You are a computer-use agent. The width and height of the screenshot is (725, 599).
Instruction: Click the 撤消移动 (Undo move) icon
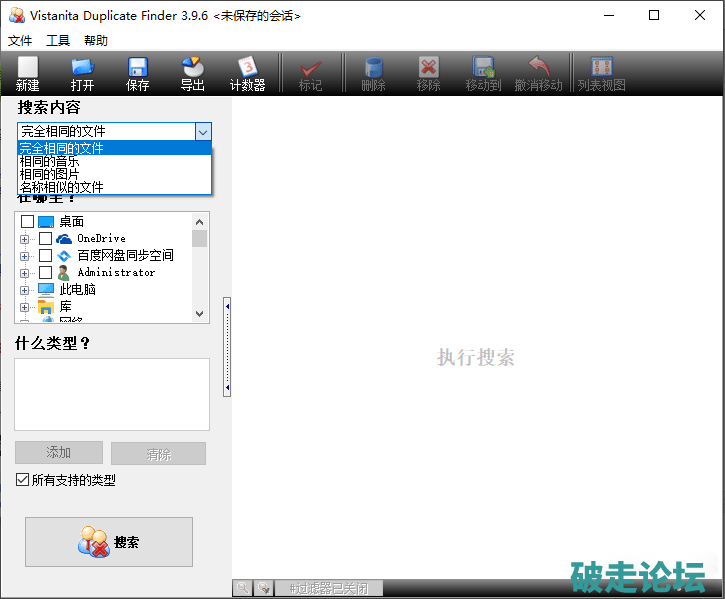[539, 69]
